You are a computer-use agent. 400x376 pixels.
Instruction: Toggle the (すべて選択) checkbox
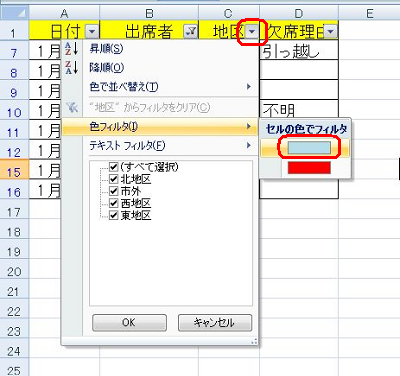click(x=114, y=166)
